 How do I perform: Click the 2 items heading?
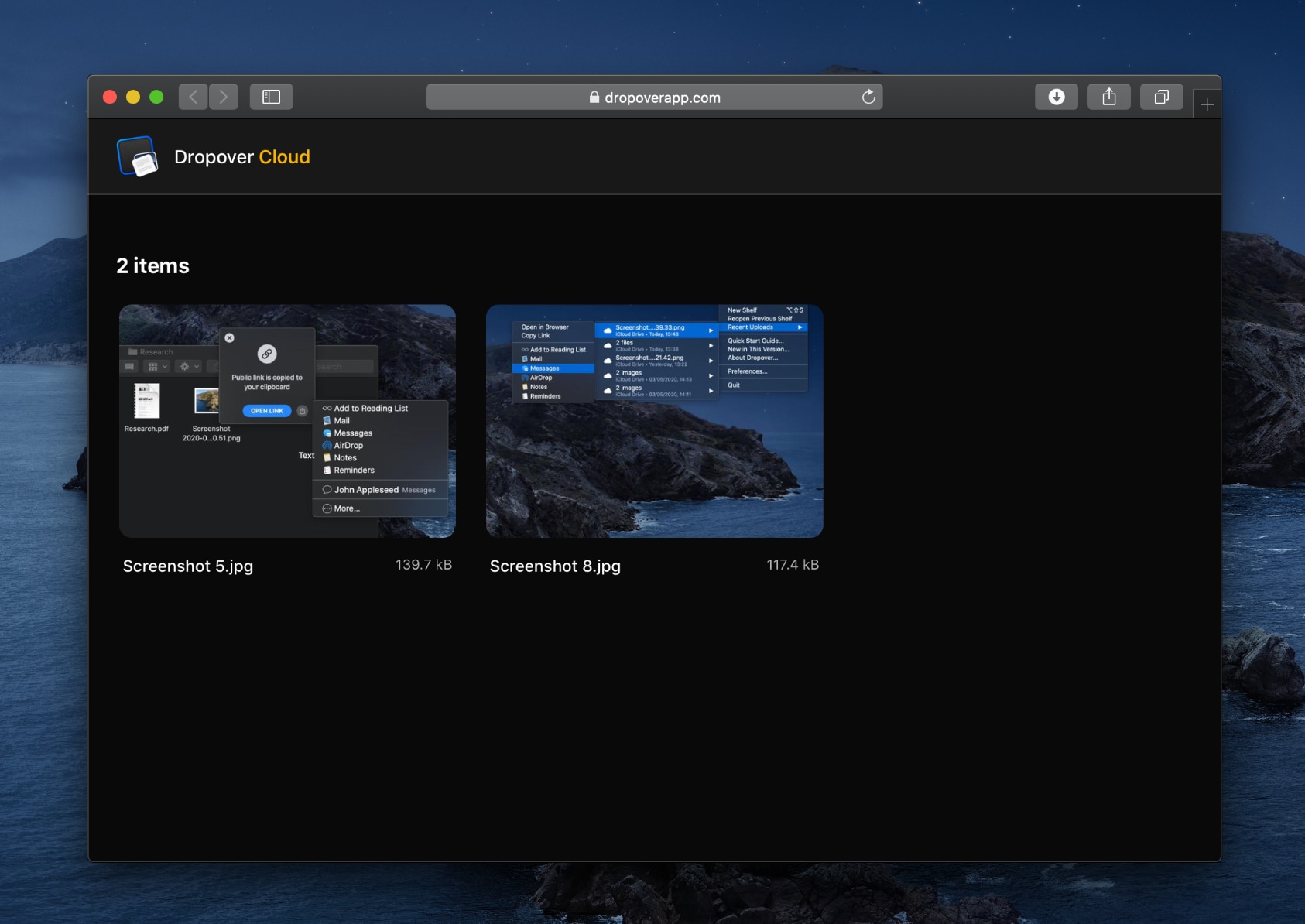152,265
